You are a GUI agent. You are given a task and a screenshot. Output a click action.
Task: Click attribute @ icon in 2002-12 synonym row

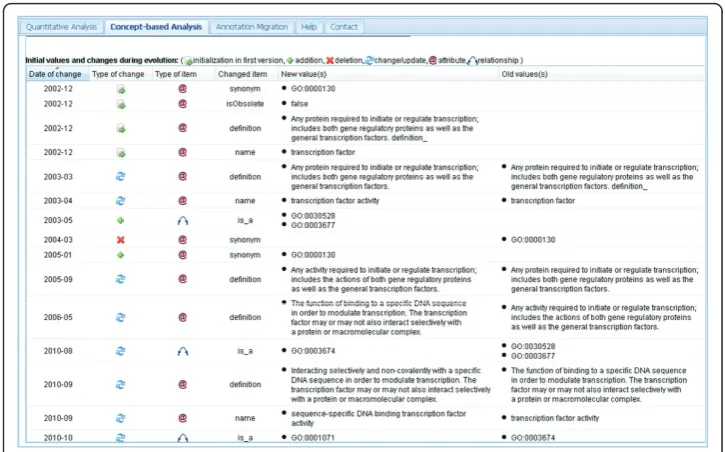coord(183,88)
